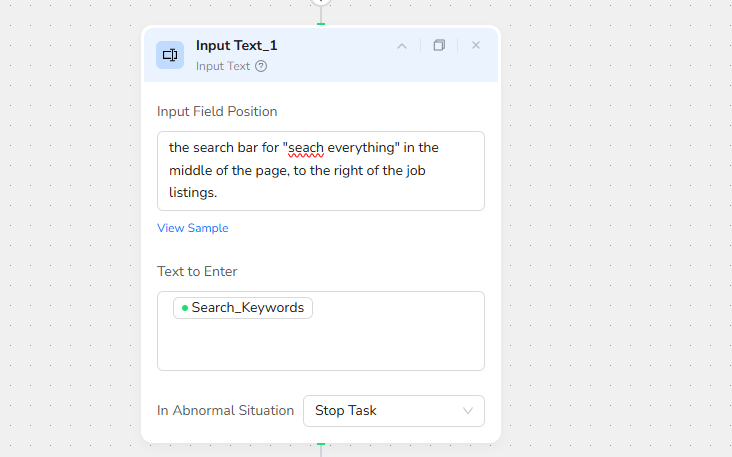Click the Input Text node icon
Screen dimensions: 732x457
[x=170, y=55]
